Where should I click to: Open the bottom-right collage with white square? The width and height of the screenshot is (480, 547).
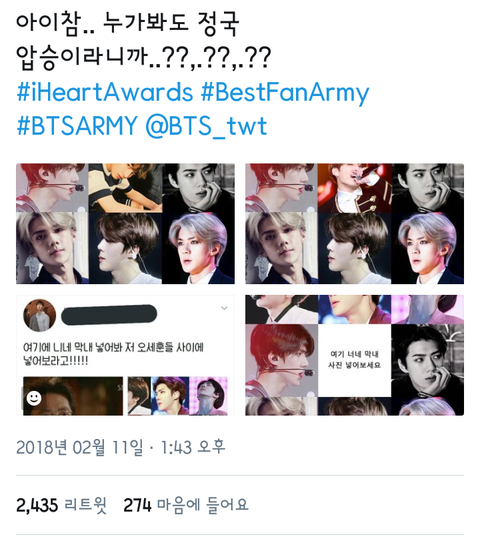[x=354, y=355]
